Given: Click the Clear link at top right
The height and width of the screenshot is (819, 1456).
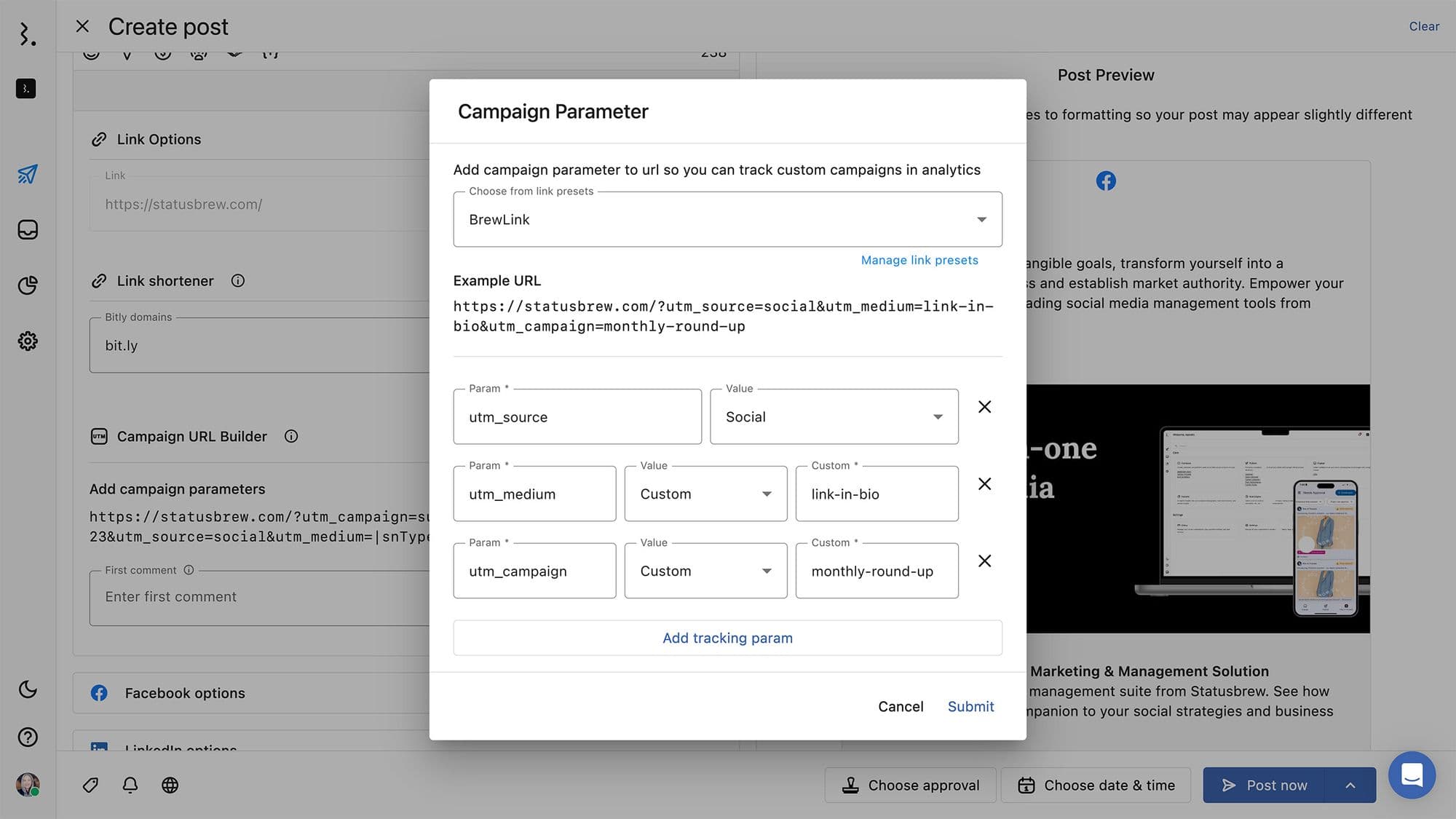Looking at the screenshot, I should click(1424, 26).
